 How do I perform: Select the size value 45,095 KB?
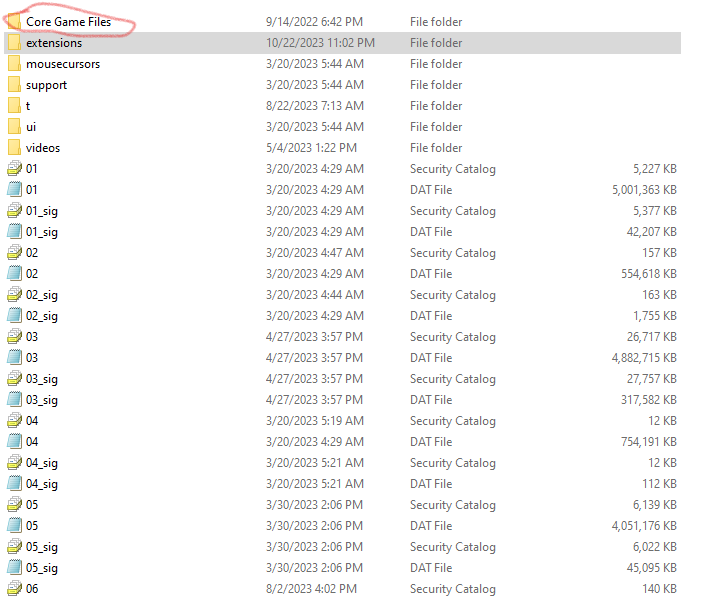[x=652, y=568]
